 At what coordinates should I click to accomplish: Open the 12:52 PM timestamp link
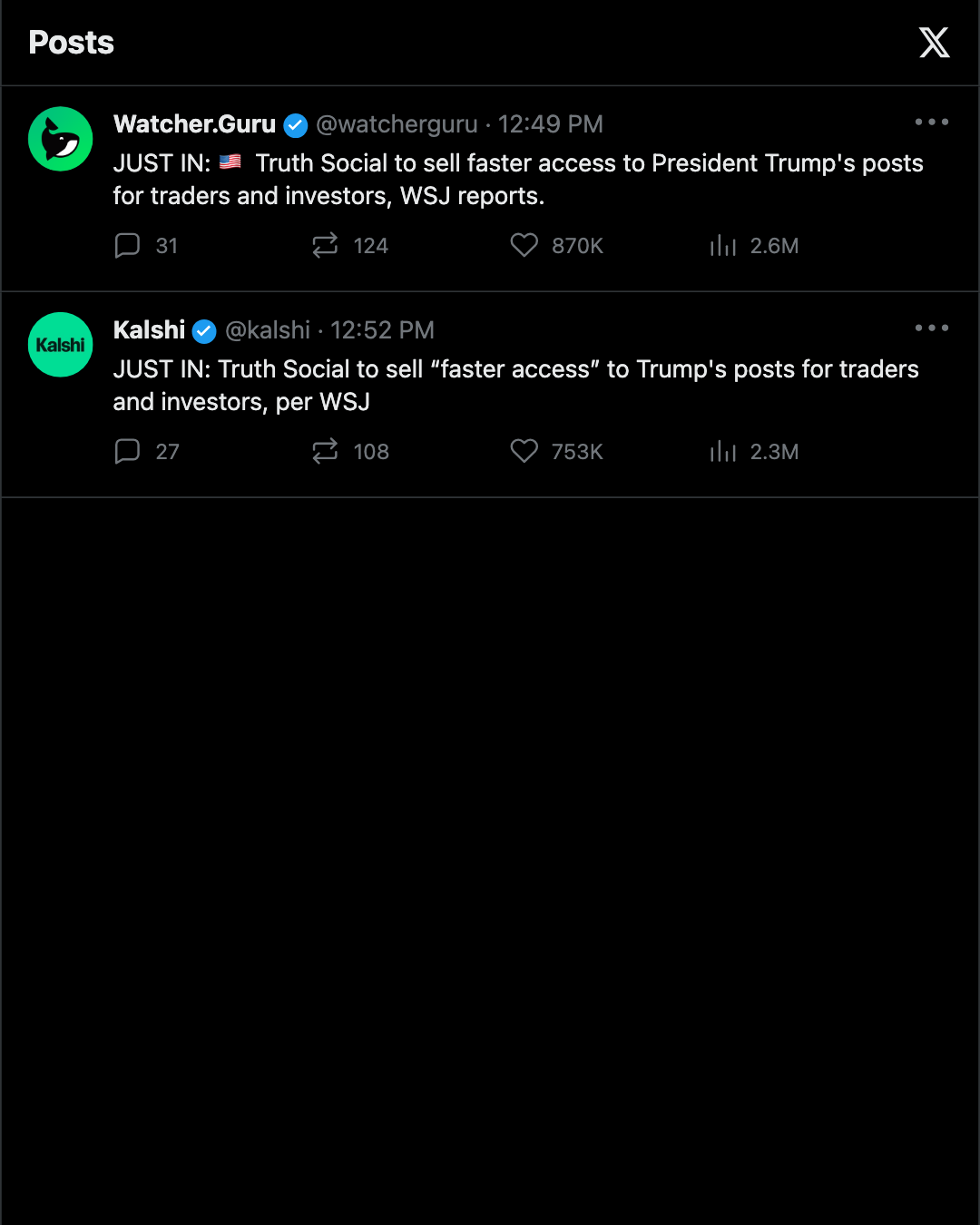tap(382, 330)
